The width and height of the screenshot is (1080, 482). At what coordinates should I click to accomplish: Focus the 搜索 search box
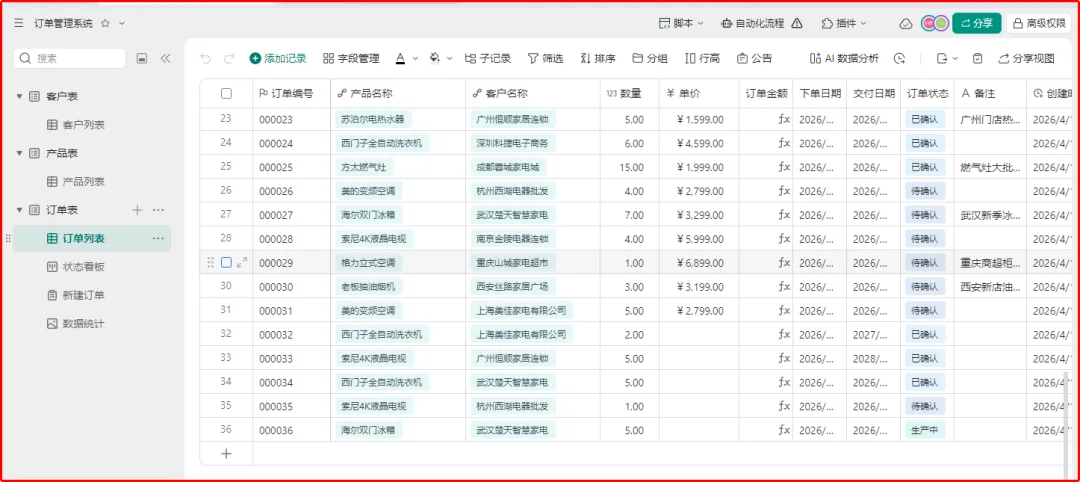click(70, 59)
